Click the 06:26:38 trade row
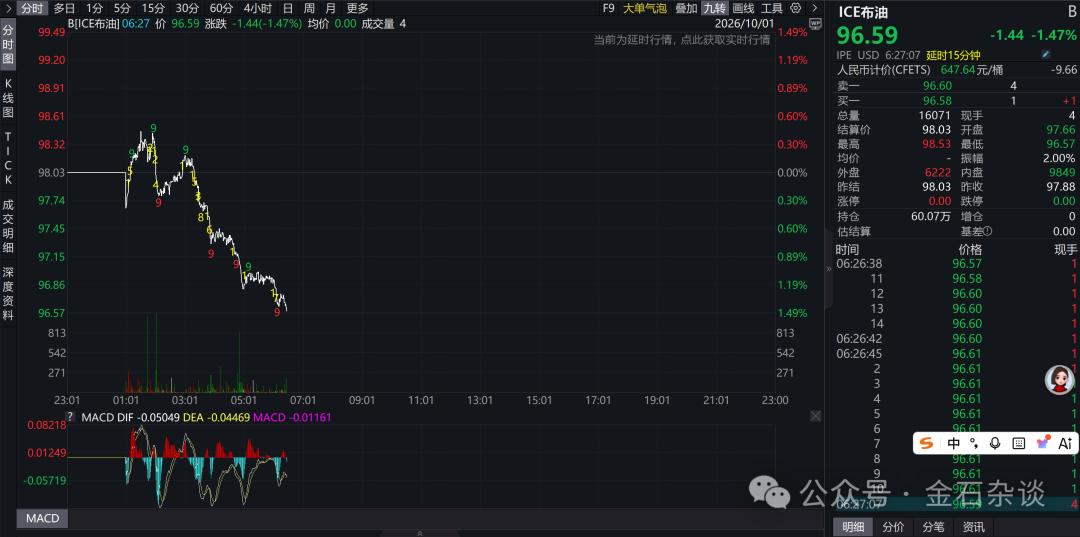The image size is (1080, 537). pos(956,264)
